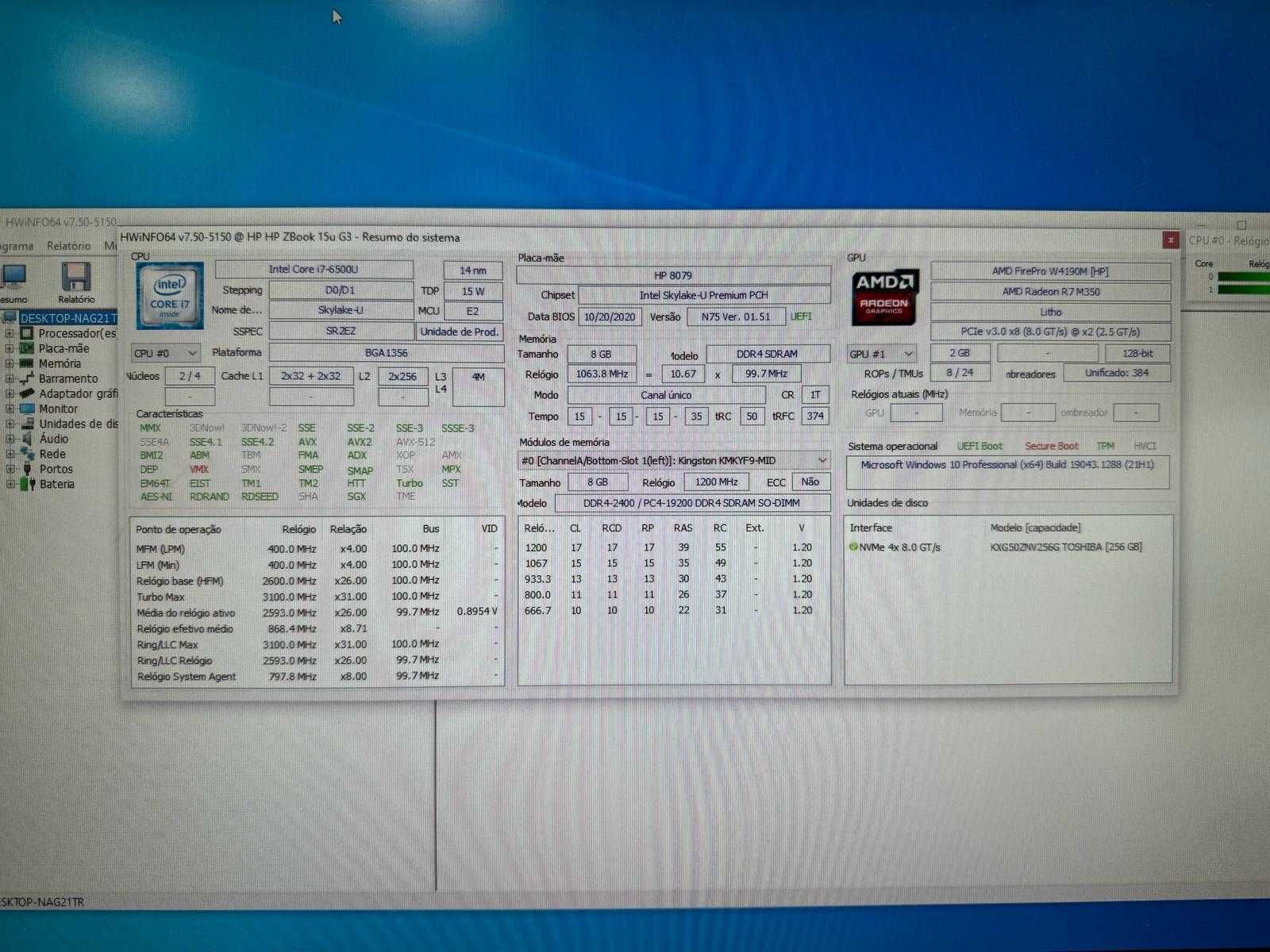Click the DESKTOP-NAG21TR computer icon in tree
The width and height of the screenshot is (1270, 952).
click(x=10, y=318)
